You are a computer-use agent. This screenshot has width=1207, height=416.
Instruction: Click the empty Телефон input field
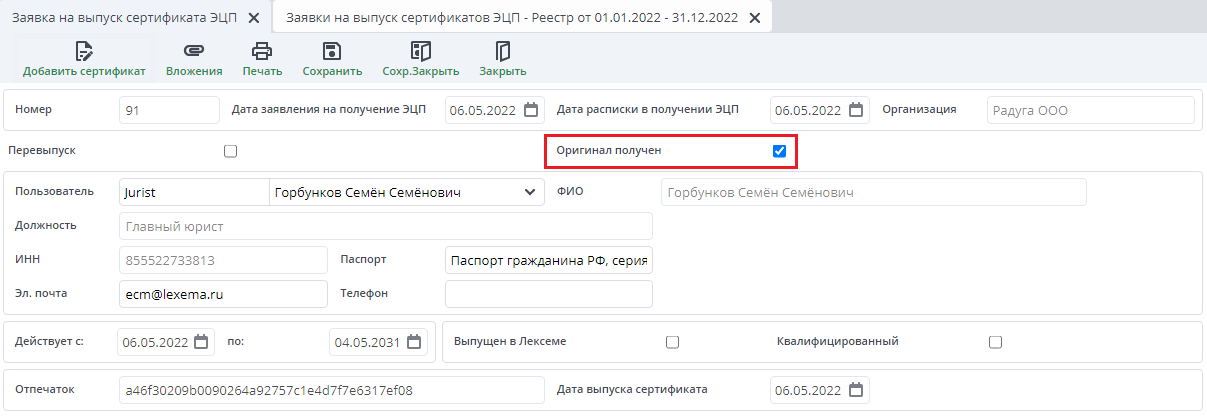coord(548,294)
